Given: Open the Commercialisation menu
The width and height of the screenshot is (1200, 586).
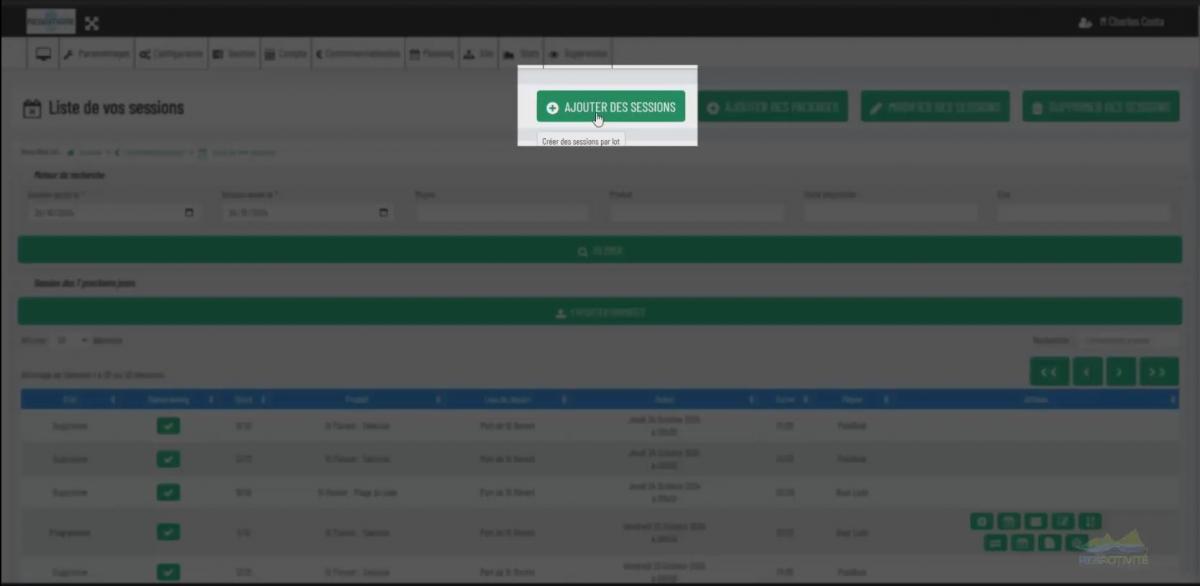Looking at the screenshot, I should 358,54.
